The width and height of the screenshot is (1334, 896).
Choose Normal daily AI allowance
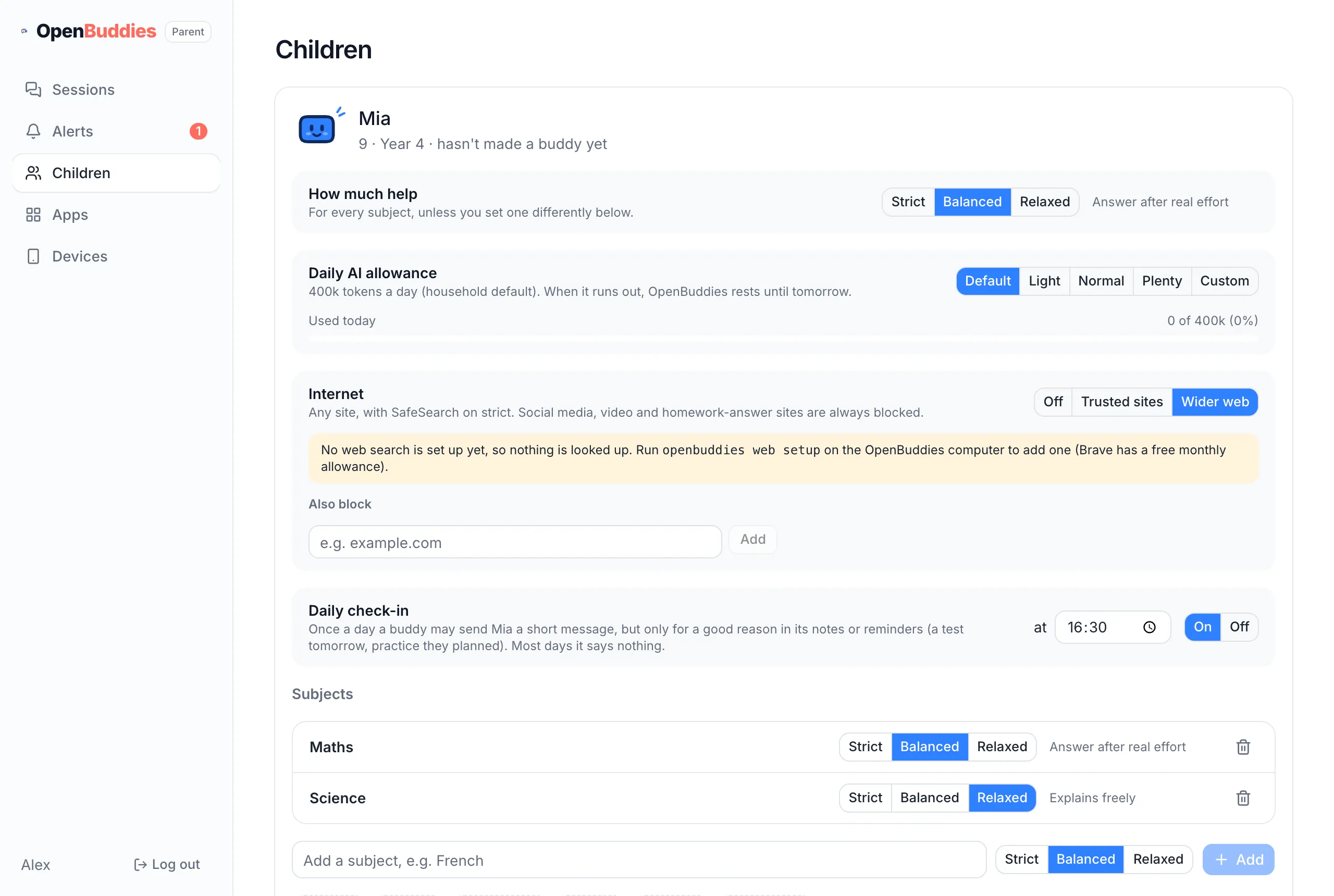pos(1101,281)
